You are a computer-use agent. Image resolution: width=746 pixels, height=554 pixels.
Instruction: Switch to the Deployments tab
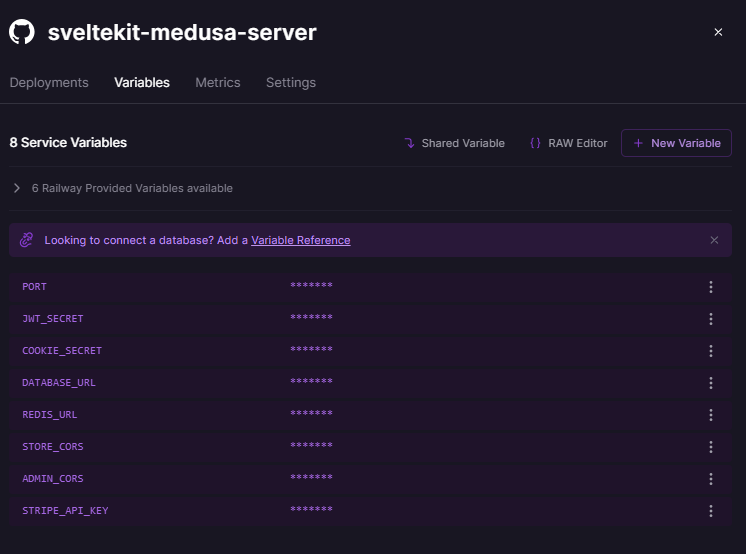(49, 82)
